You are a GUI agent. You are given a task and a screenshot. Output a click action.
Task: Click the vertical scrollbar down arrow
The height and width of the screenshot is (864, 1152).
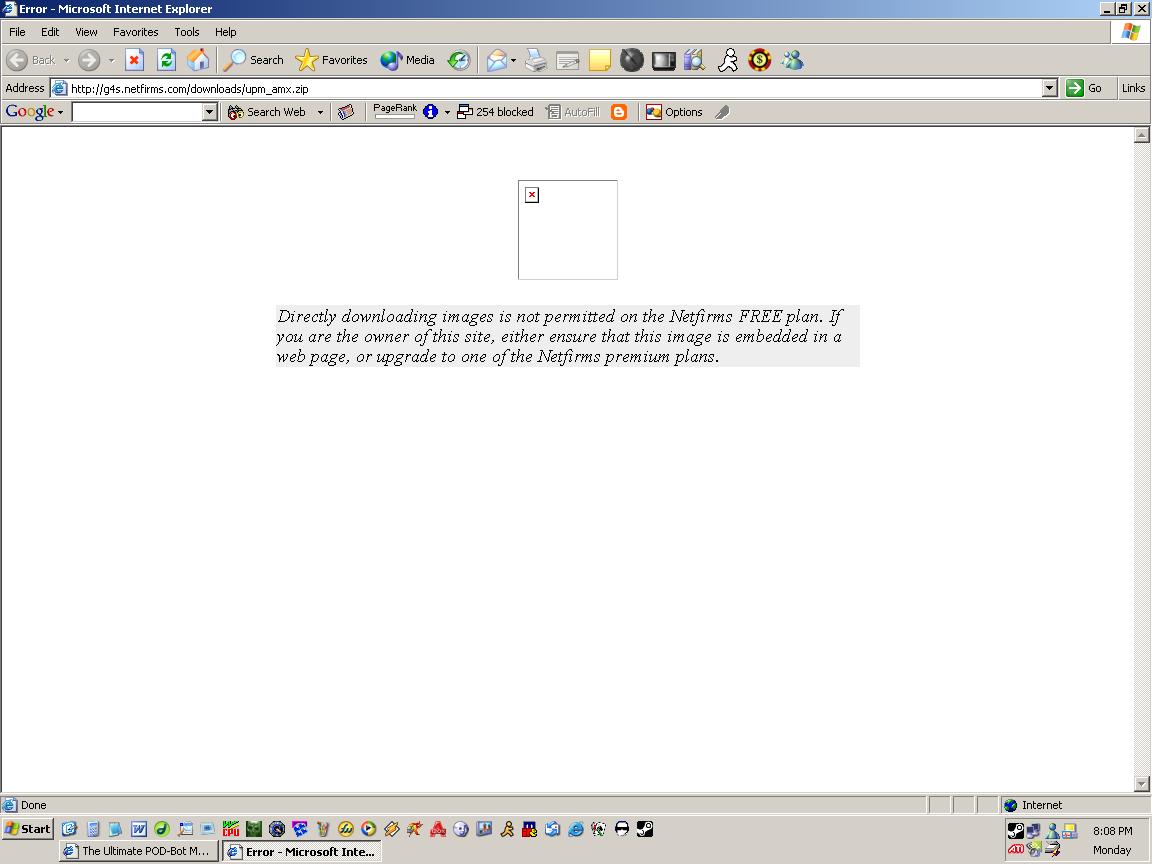coord(1142,784)
